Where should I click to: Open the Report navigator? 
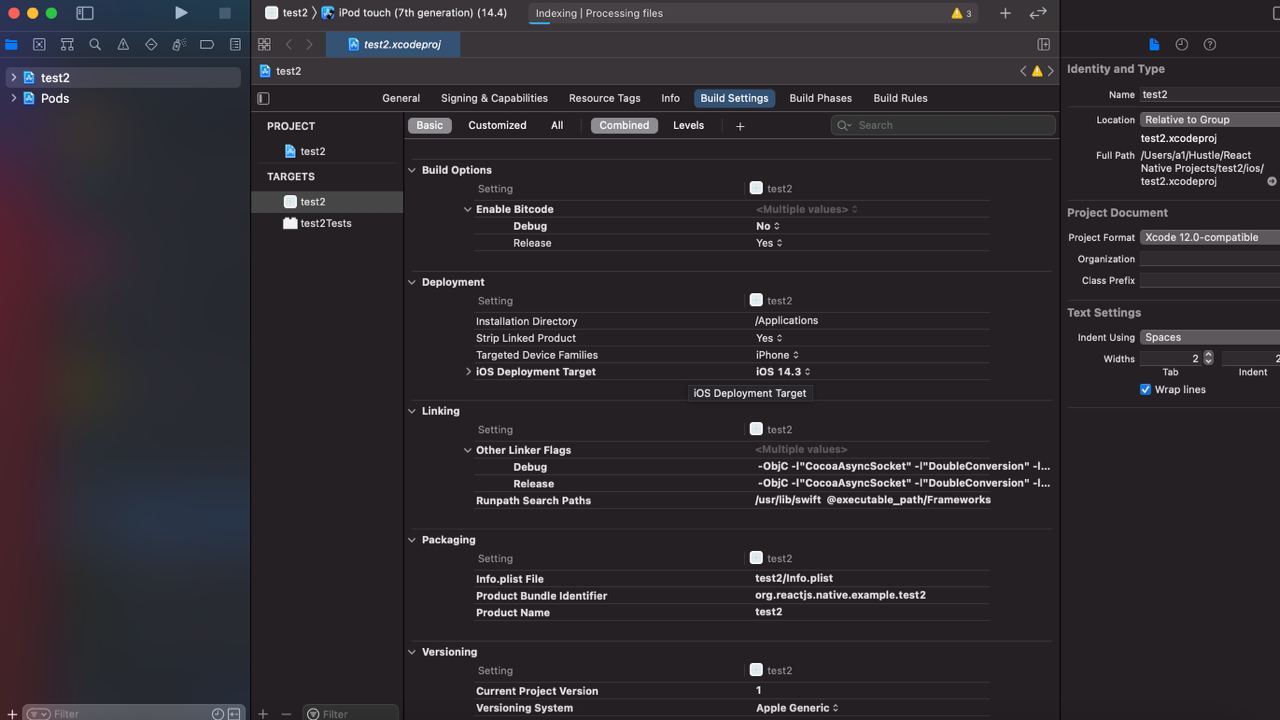(235, 44)
